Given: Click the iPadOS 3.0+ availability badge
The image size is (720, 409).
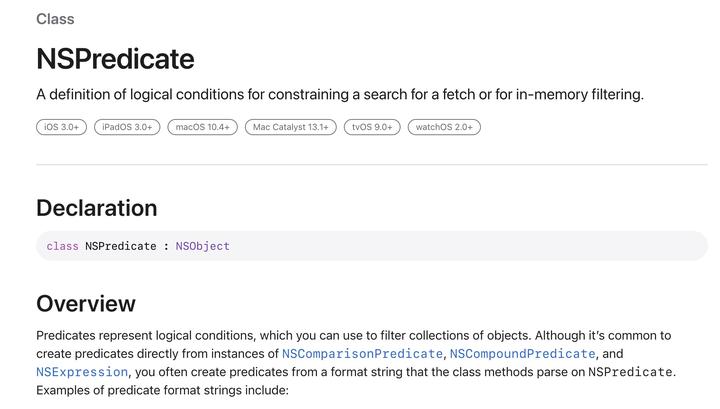Looking at the screenshot, I should 127,127.
